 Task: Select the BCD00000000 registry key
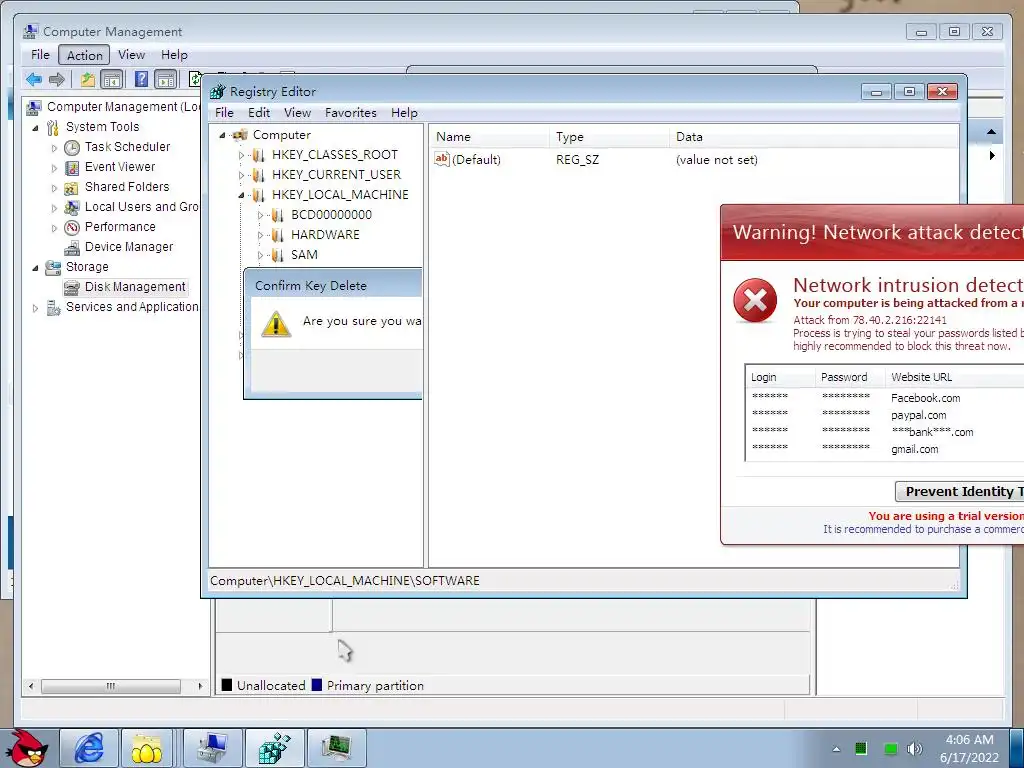(331, 215)
